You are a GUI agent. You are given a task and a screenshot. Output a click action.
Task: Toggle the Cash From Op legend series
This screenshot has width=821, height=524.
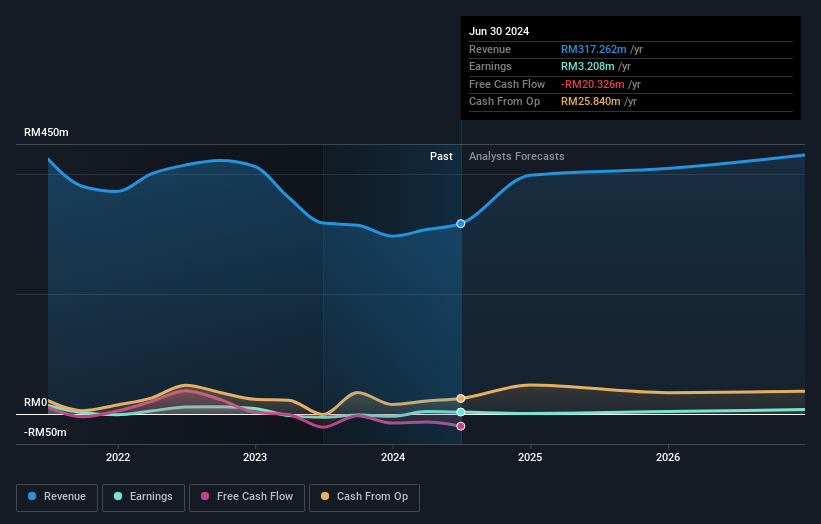[x=364, y=497]
